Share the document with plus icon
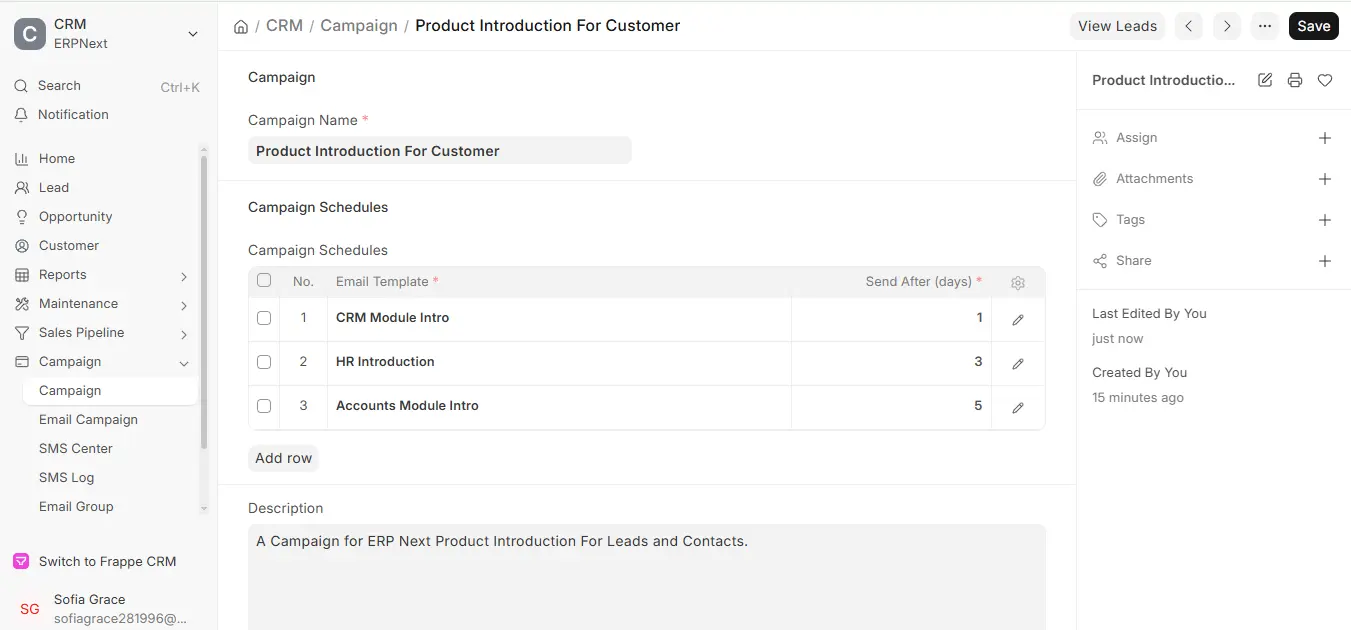 1325,261
